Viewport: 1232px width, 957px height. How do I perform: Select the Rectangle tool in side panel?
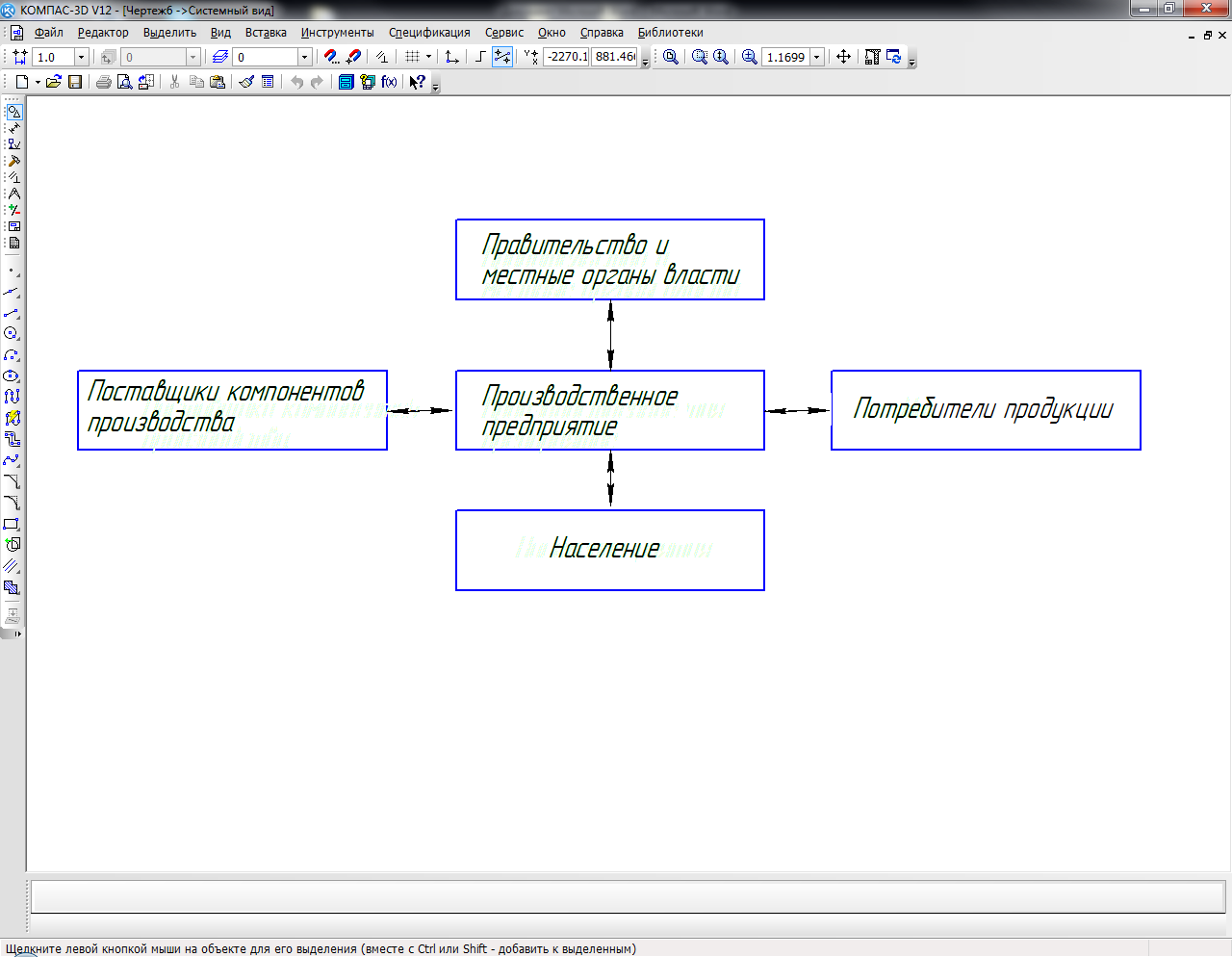pos(12,524)
